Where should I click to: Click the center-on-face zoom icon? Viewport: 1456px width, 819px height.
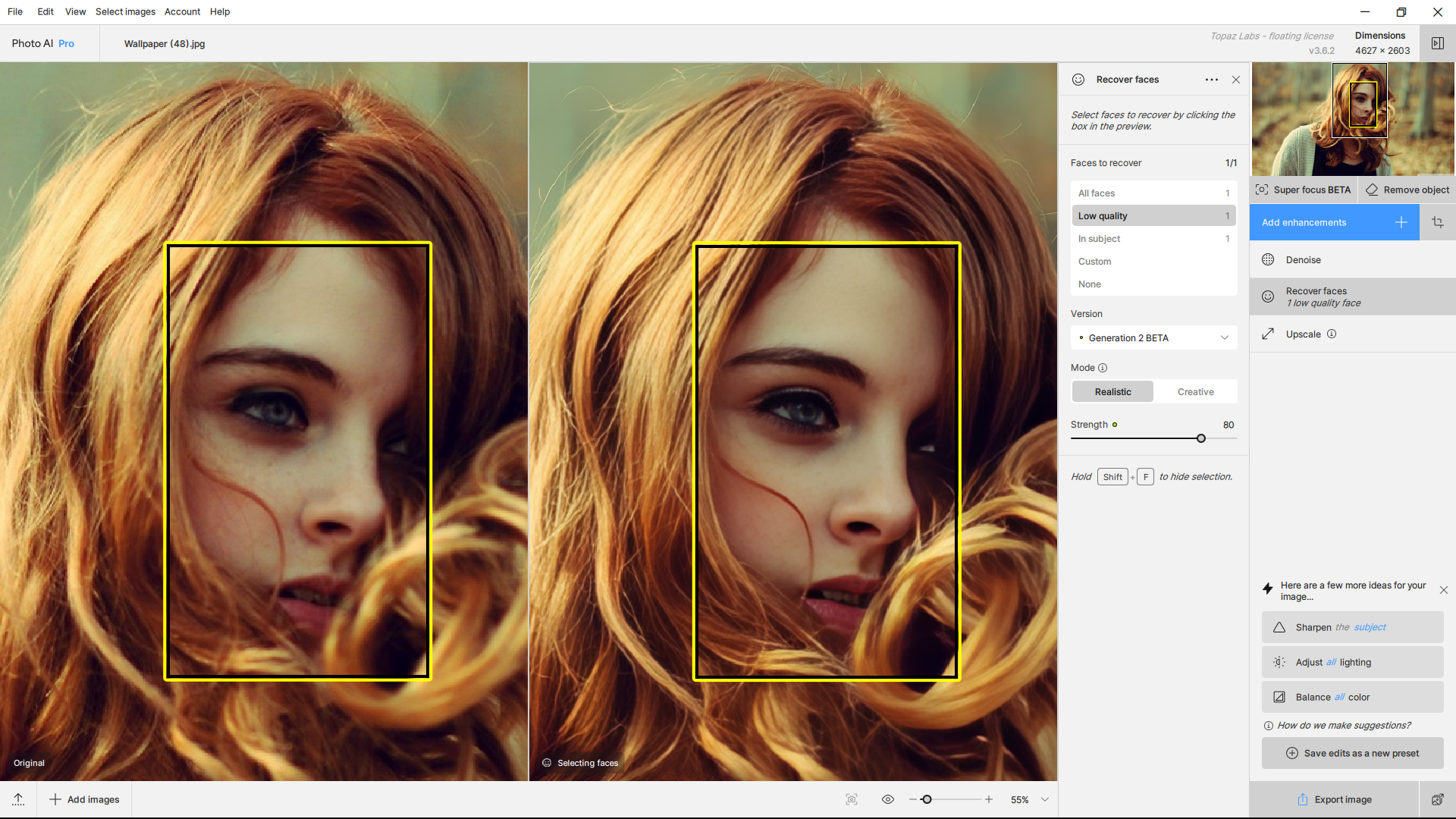852,799
